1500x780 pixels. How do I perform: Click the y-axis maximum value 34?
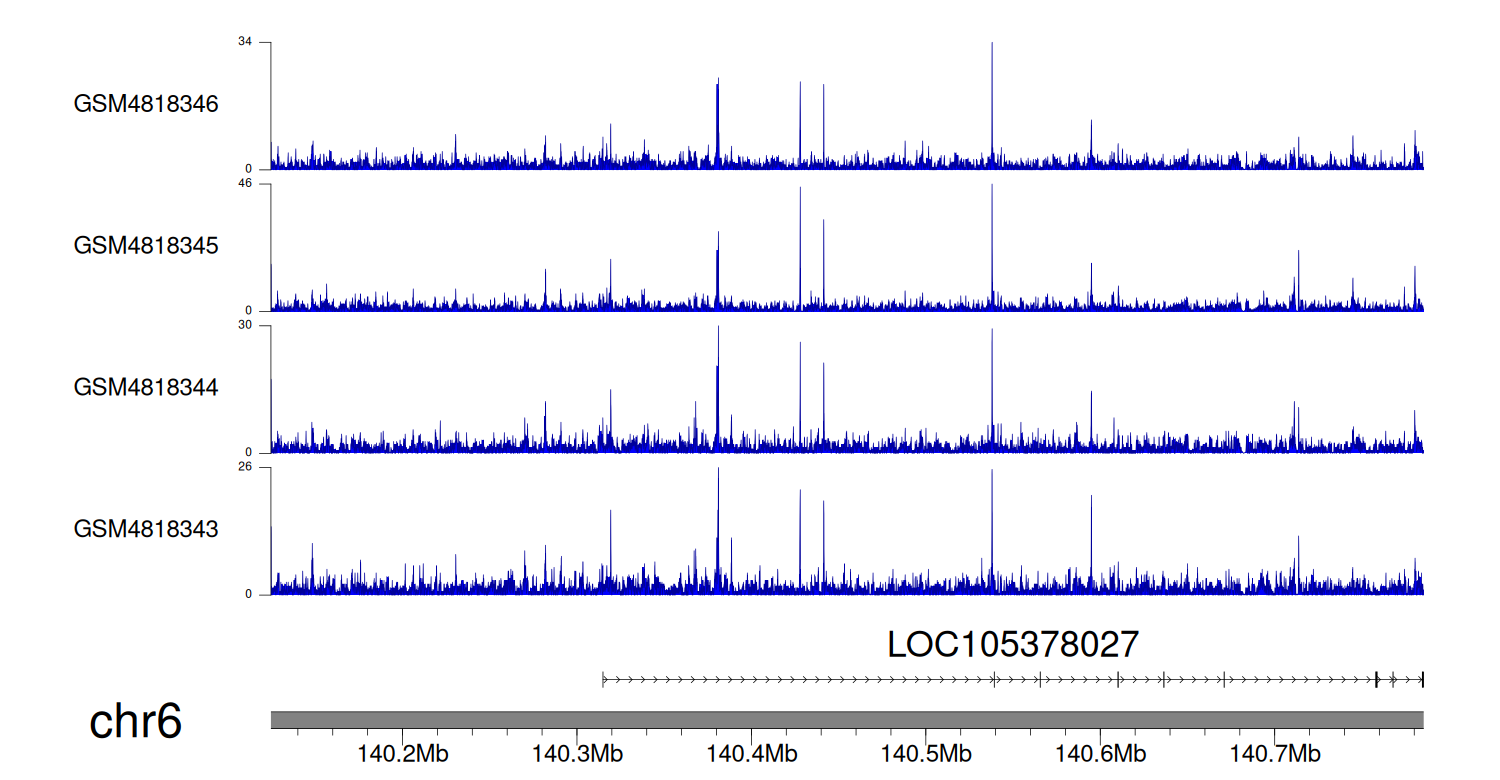pos(245,42)
